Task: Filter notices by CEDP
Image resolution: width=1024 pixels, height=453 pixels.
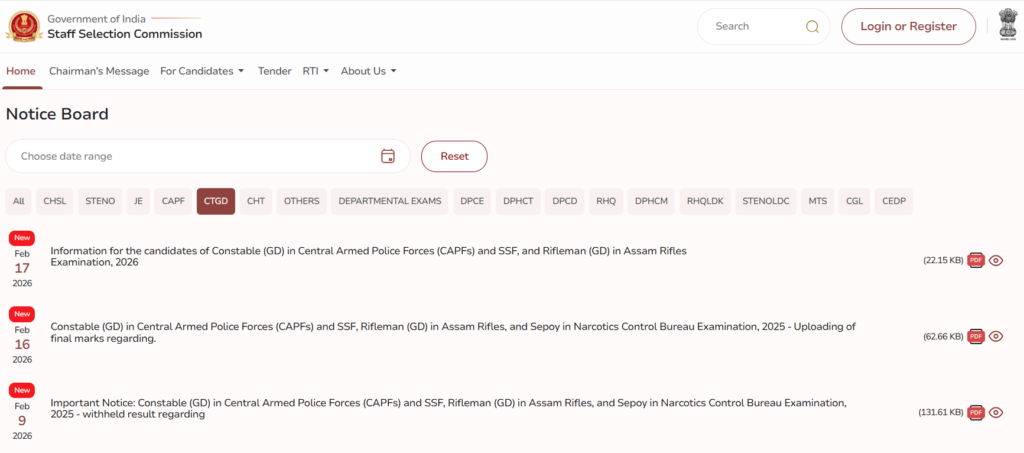Action: coord(894,202)
